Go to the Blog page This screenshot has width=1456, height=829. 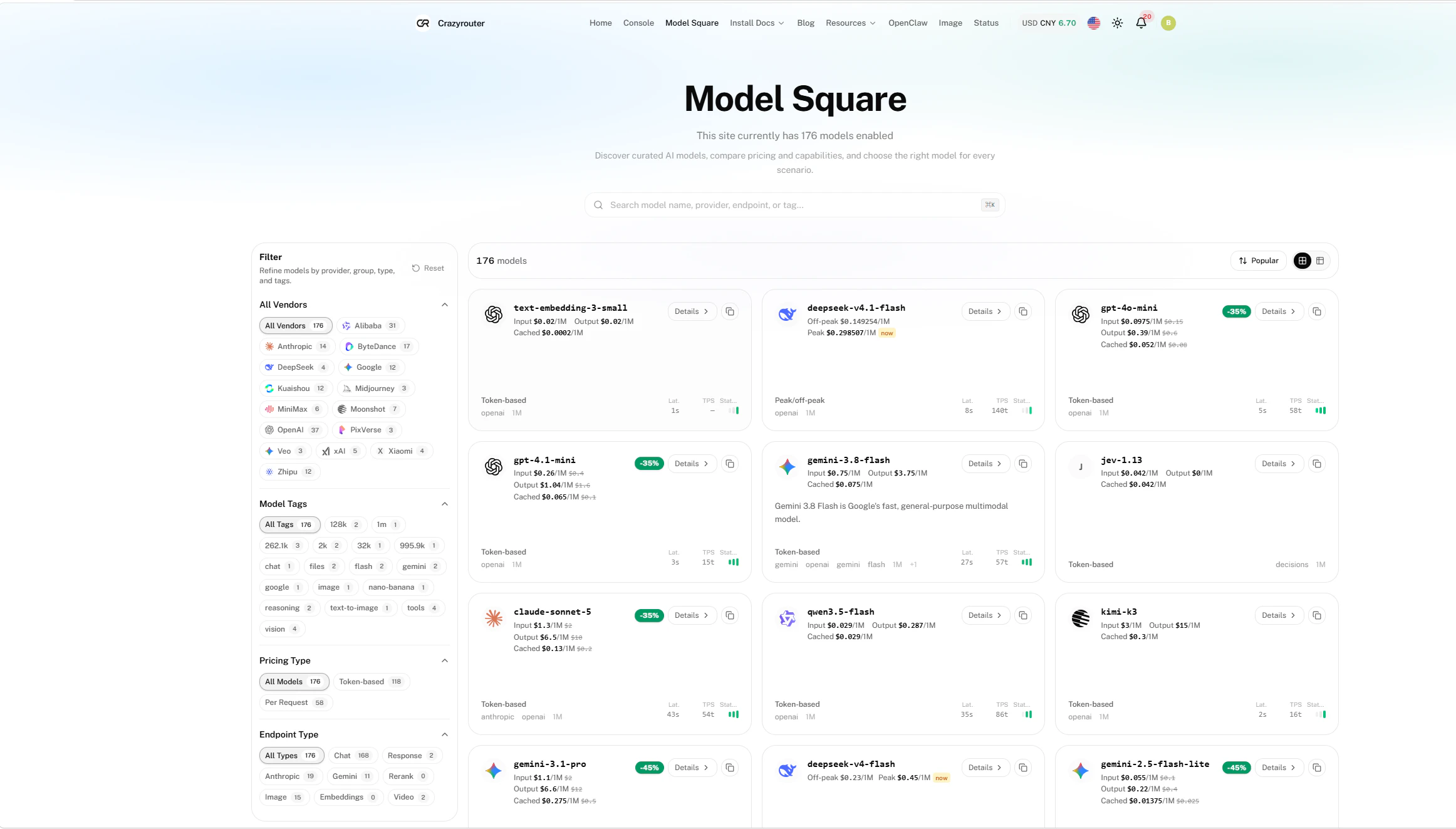tap(806, 23)
